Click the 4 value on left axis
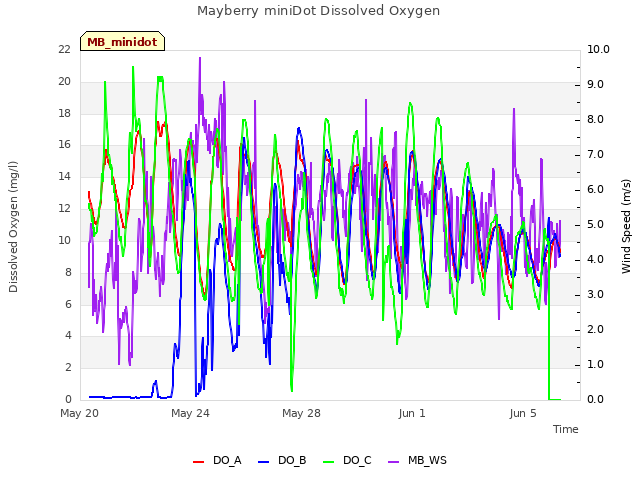This screenshot has width=640, height=480. click(x=68, y=336)
